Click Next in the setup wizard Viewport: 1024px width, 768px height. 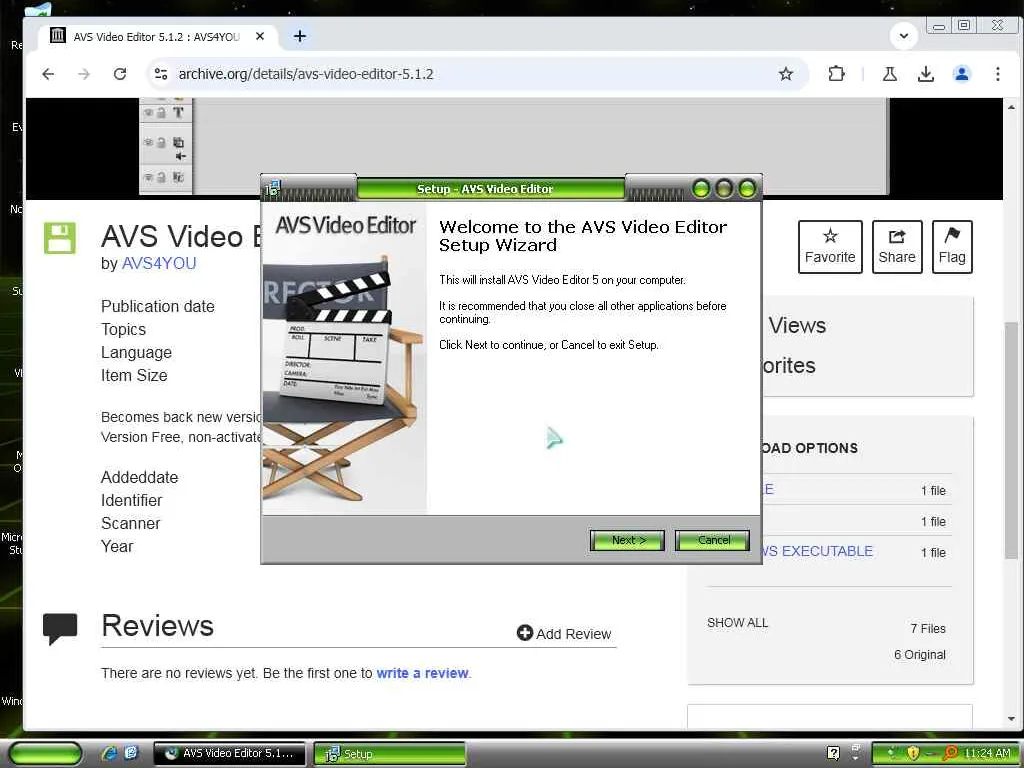[x=627, y=540]
